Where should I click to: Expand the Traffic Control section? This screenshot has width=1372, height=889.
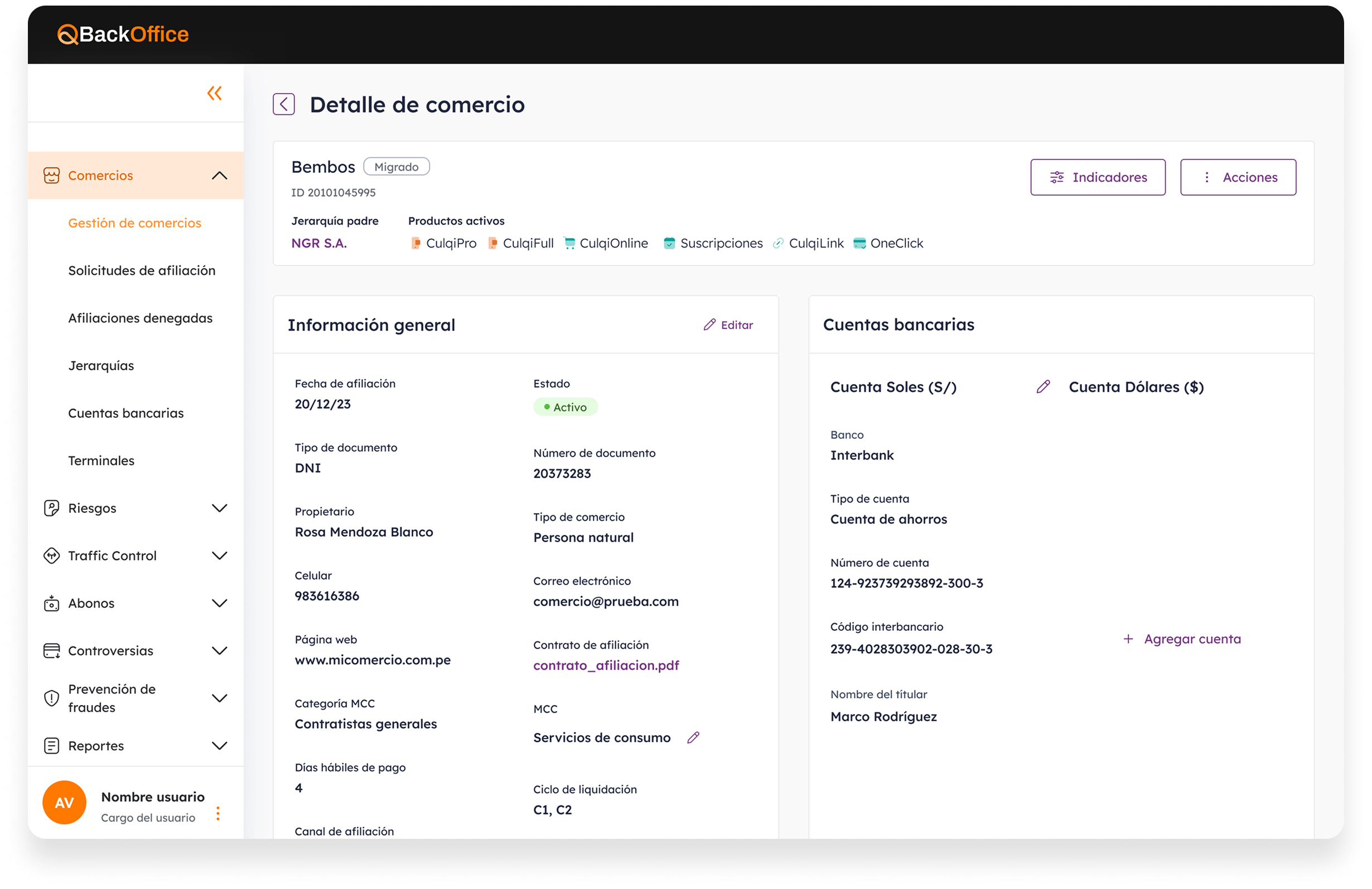[x=220, y=556]
